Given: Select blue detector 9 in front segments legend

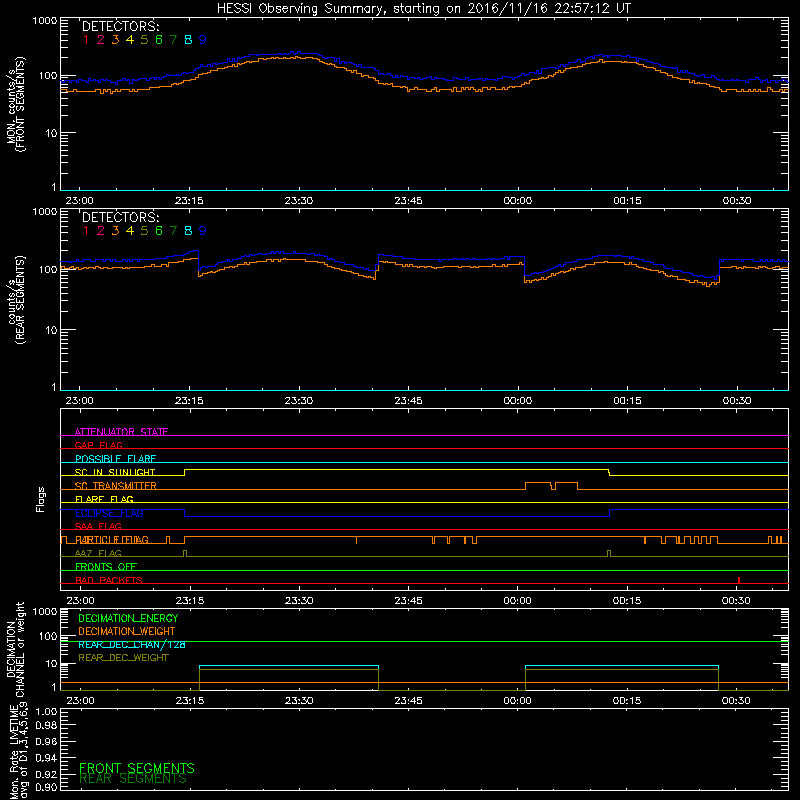Looking at the screenshot, I should coord(203,40).
